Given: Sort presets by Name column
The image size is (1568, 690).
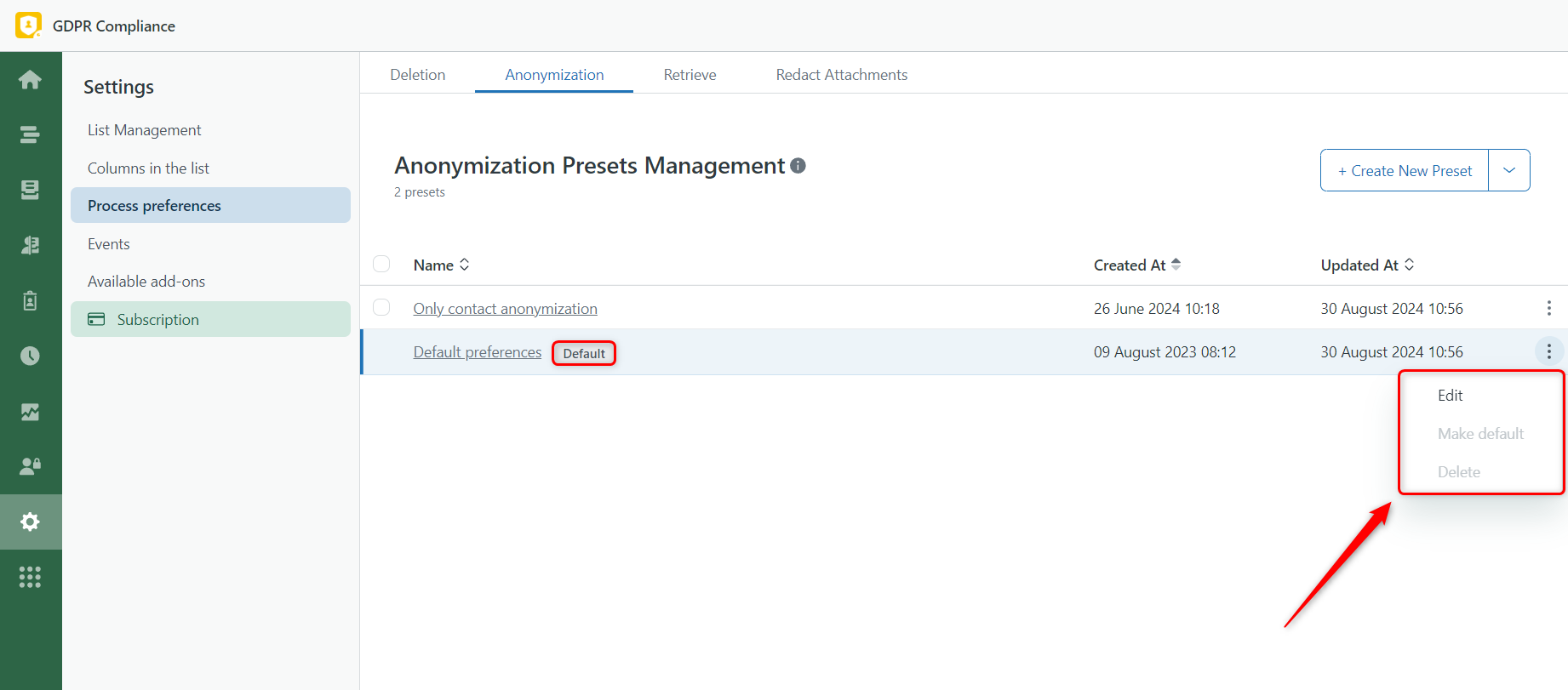Looking at the screenshot, I should [441, 265].
